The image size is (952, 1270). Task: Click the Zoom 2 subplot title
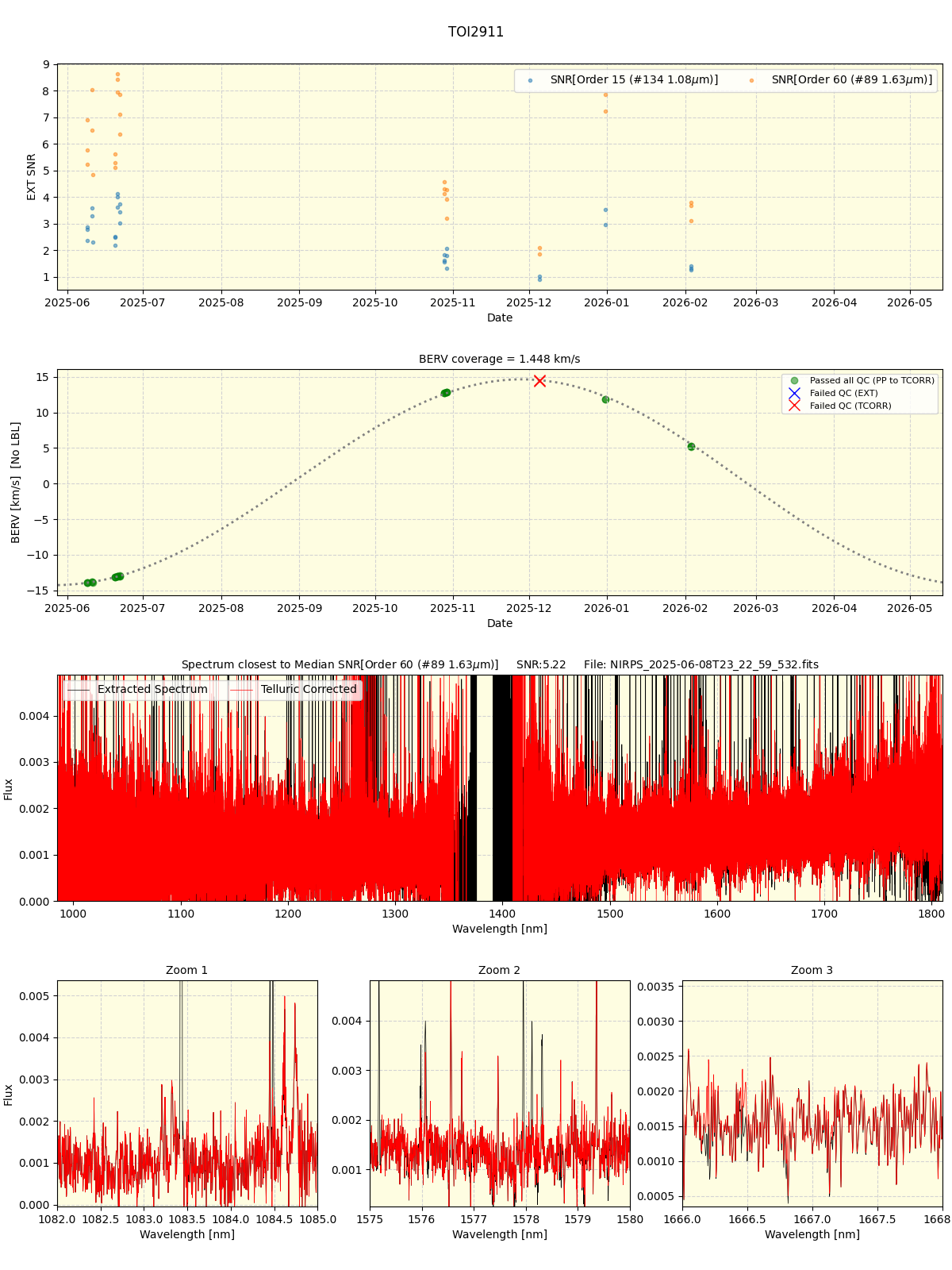pos(500,970)
